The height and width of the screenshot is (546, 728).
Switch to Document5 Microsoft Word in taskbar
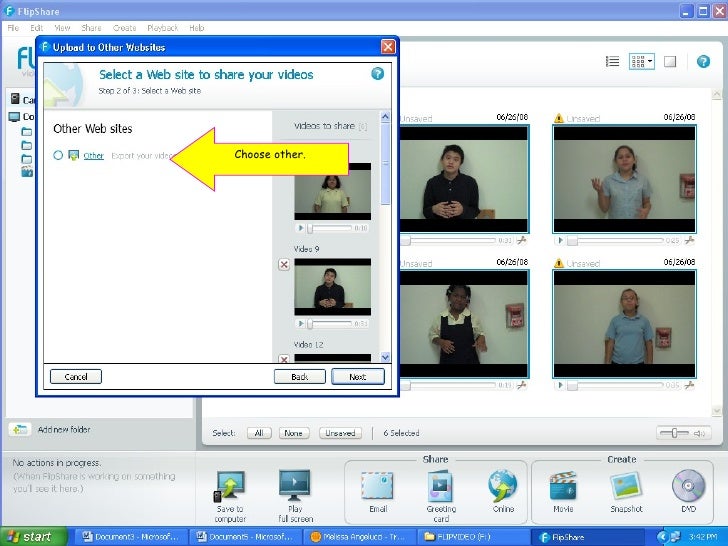(x=245, y=537)
